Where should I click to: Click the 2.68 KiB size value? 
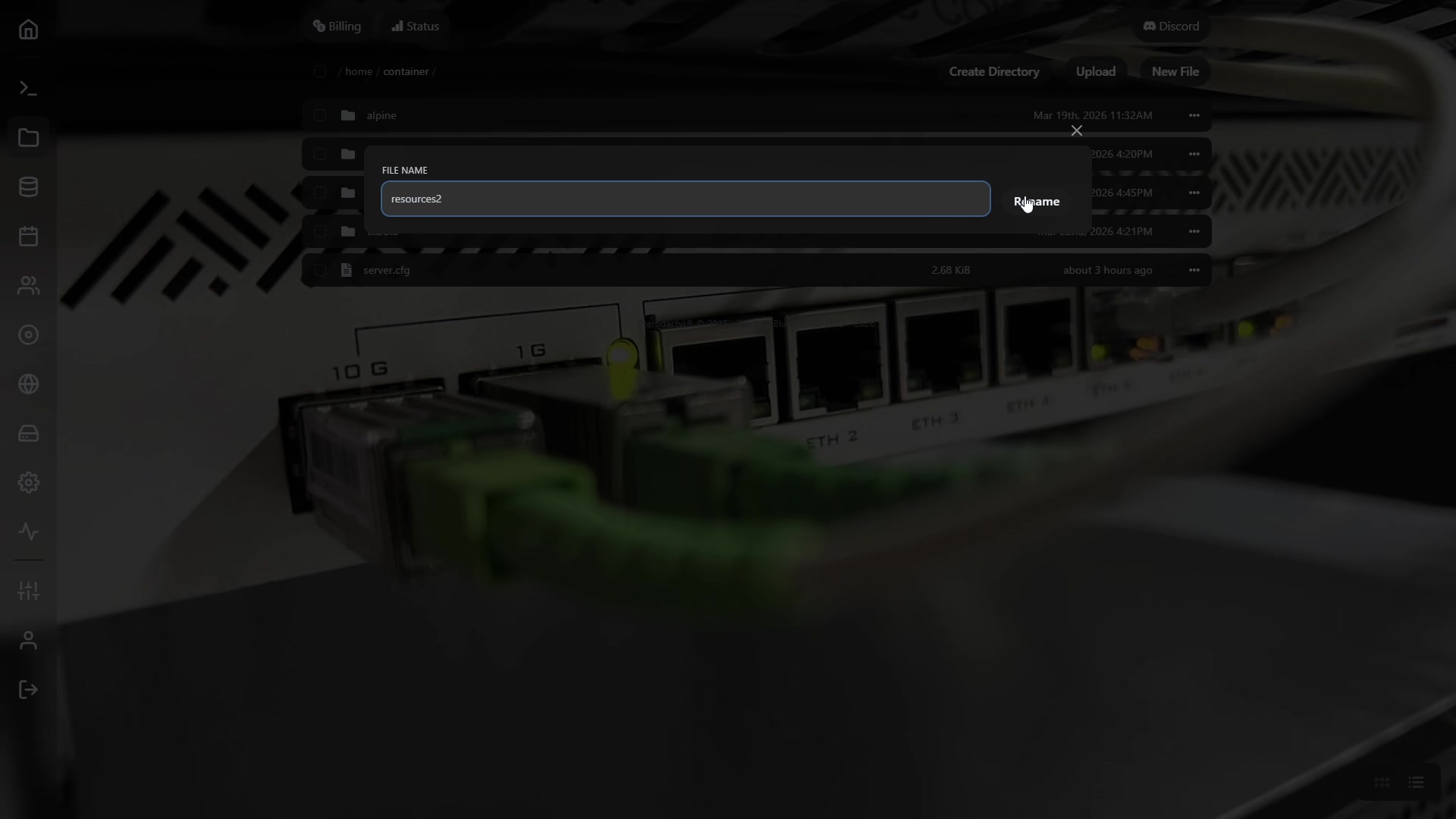click(x=950, y=270)
